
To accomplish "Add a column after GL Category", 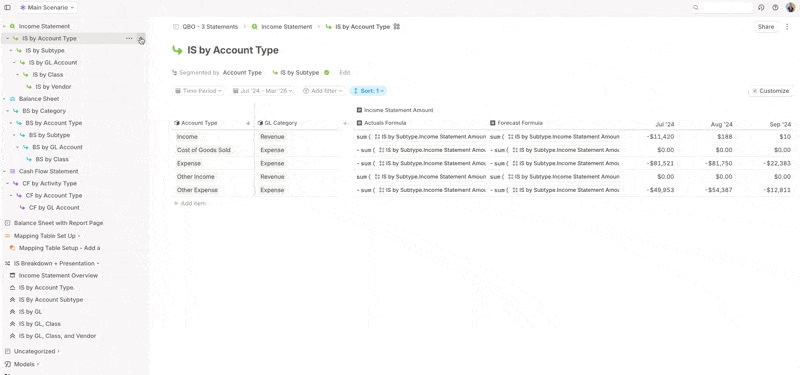I will tap(345, 123).
